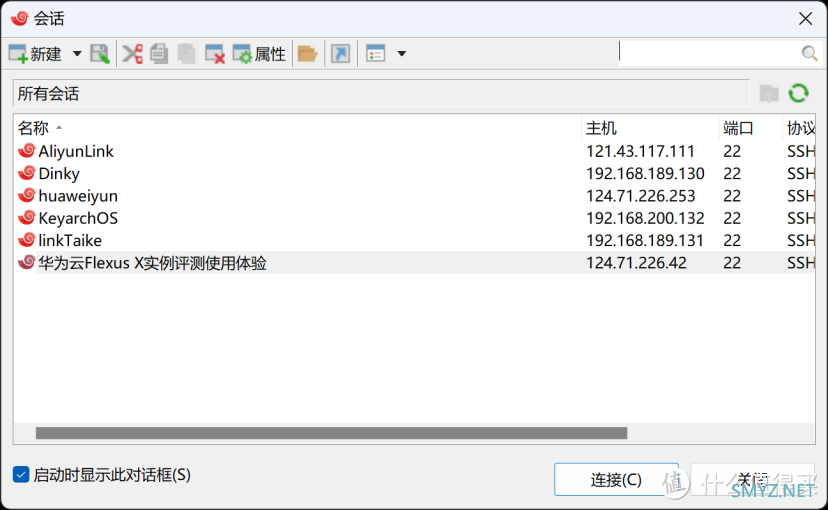Screen dimensions: 828x510
Task: Click the save session icon
Action: (99, 54)
